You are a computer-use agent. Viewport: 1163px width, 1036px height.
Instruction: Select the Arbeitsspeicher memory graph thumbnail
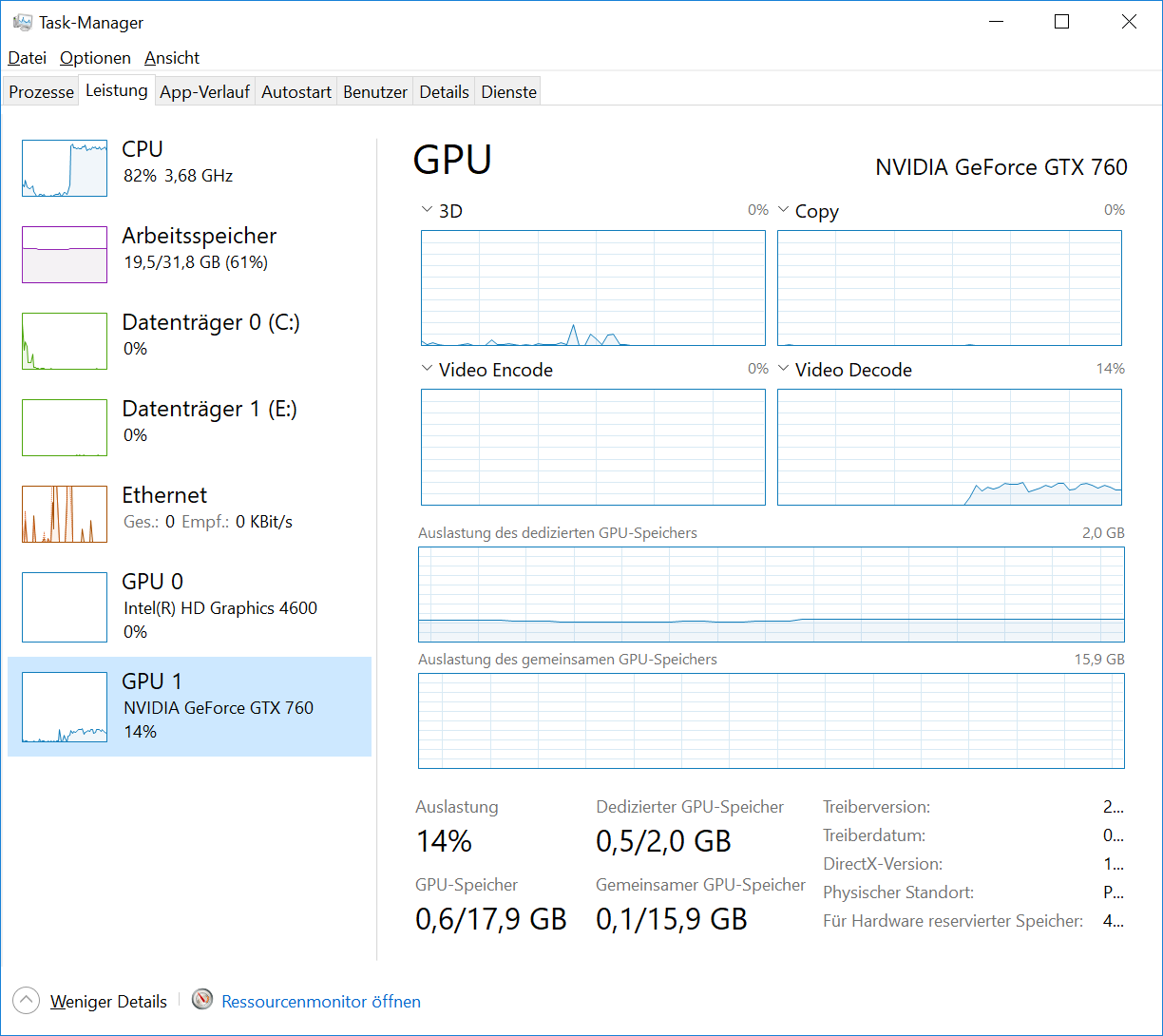[65, 255]
